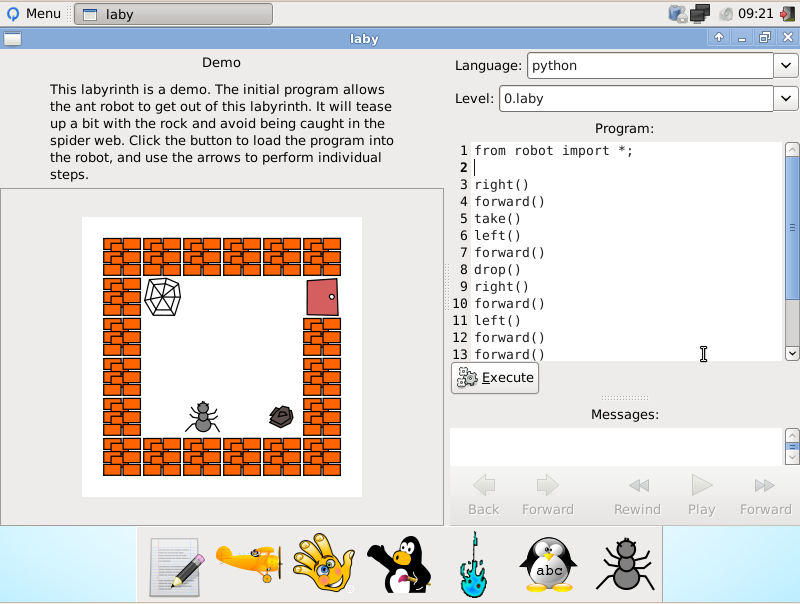Image resolution: width=800 pixels, height=604 pixels.
Task: Click the logout door tray icon
Action: [x=787, y=14]
